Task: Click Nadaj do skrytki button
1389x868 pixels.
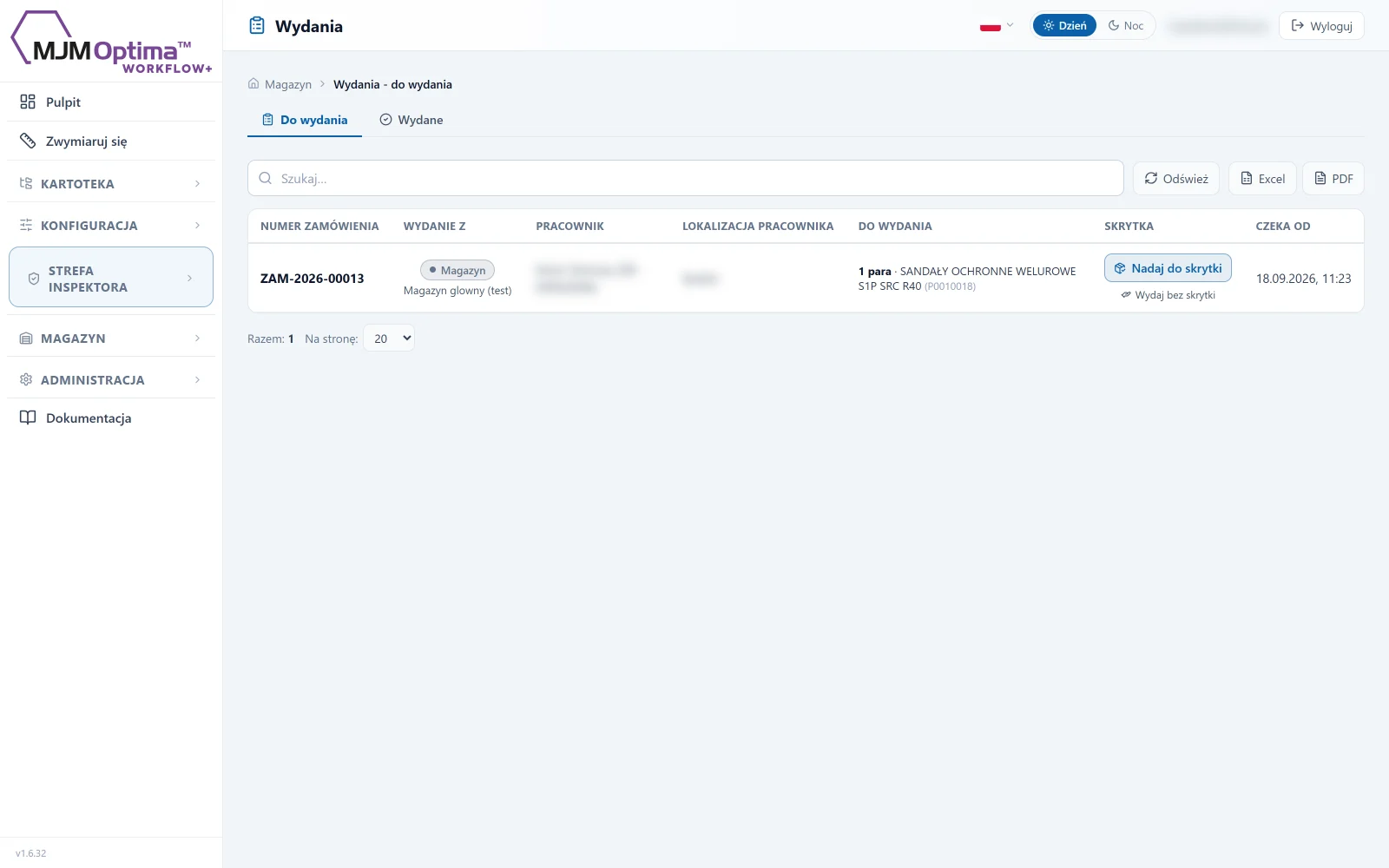Action: click(x=1168, y=268)
